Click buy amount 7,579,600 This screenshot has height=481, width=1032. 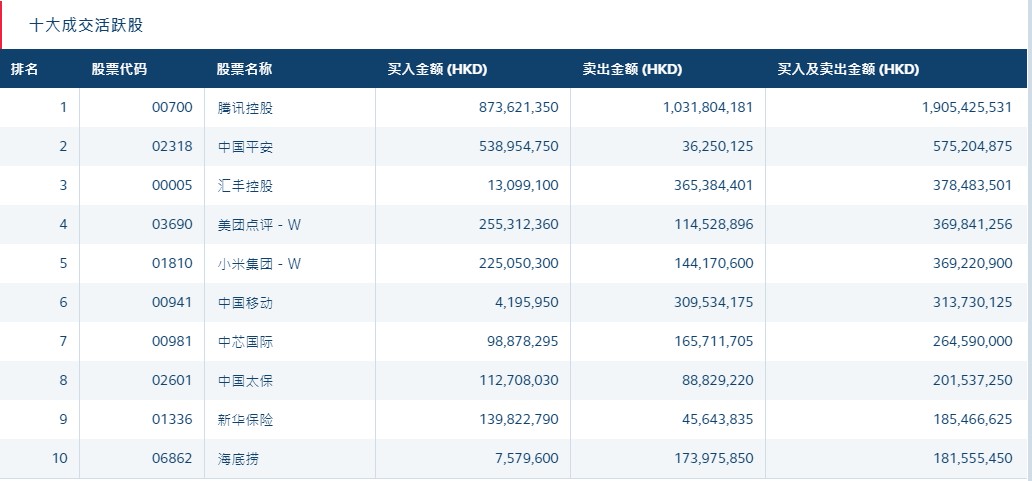(x=527, y=458)
